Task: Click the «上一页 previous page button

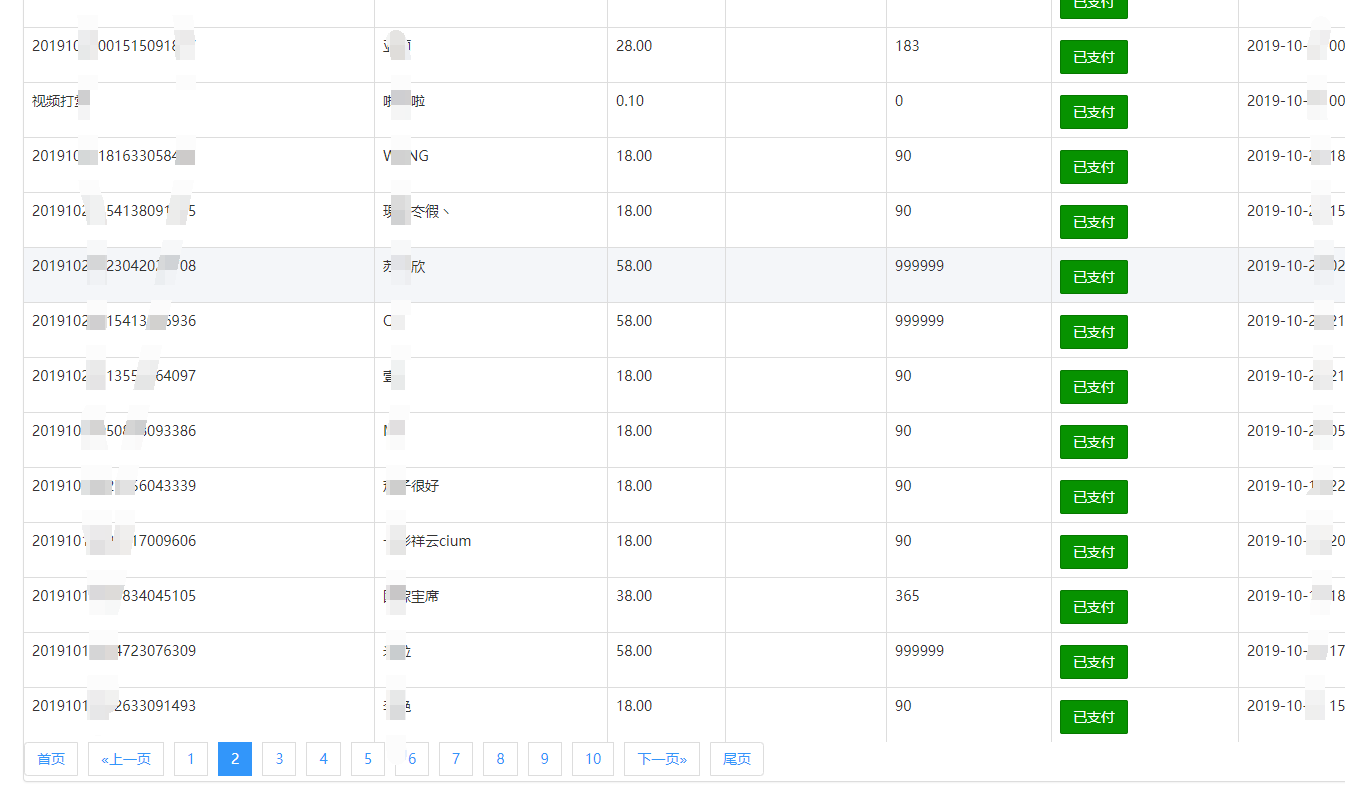Action: point(126,759)
